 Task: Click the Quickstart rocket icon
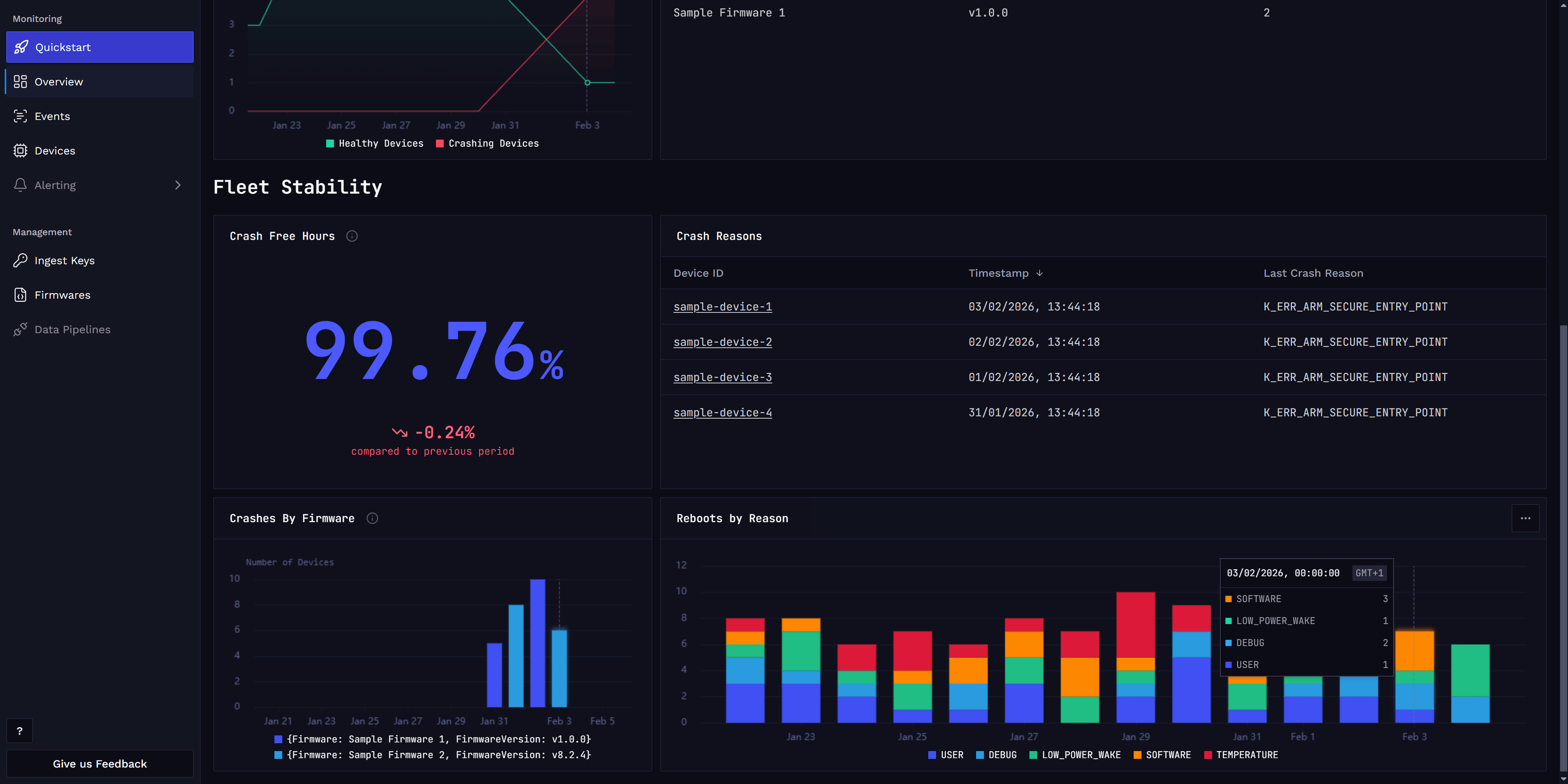pos(21,47)
